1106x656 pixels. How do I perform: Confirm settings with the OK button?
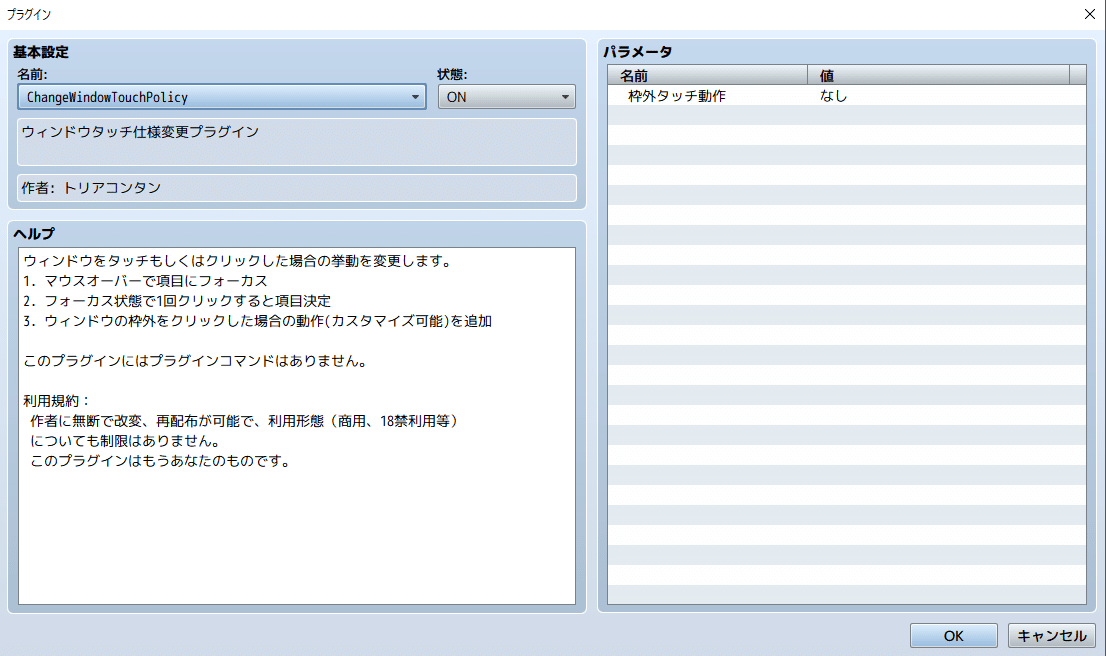point(952,635)
